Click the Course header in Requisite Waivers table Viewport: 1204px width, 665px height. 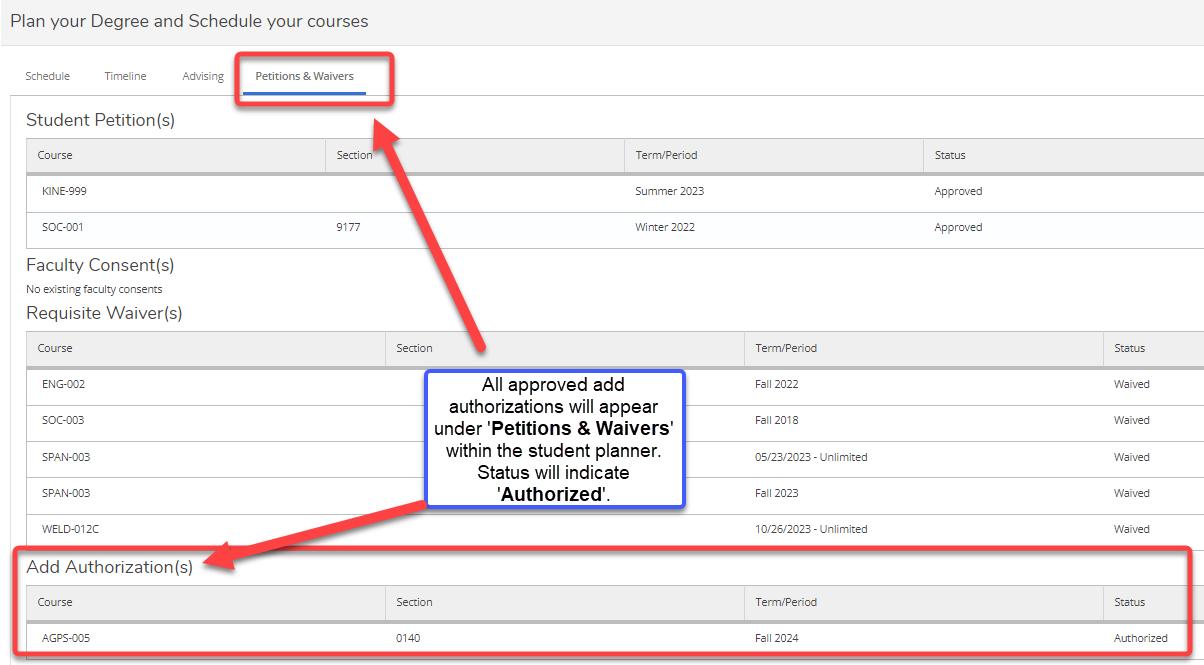[55, 348]
